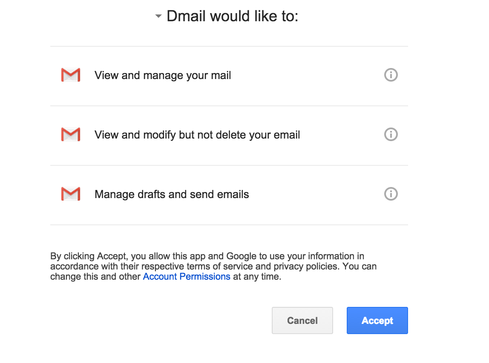Click Gmail icon next to Manage drafts

pyautogui.click(x=71, y=194)
